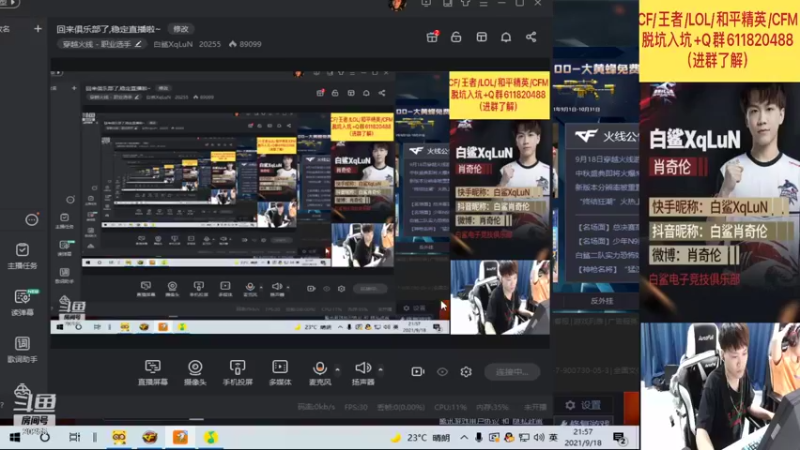This screenshot has height=450, width=800.
Task: Open notifications bell icon
Action: pos(506,37)
